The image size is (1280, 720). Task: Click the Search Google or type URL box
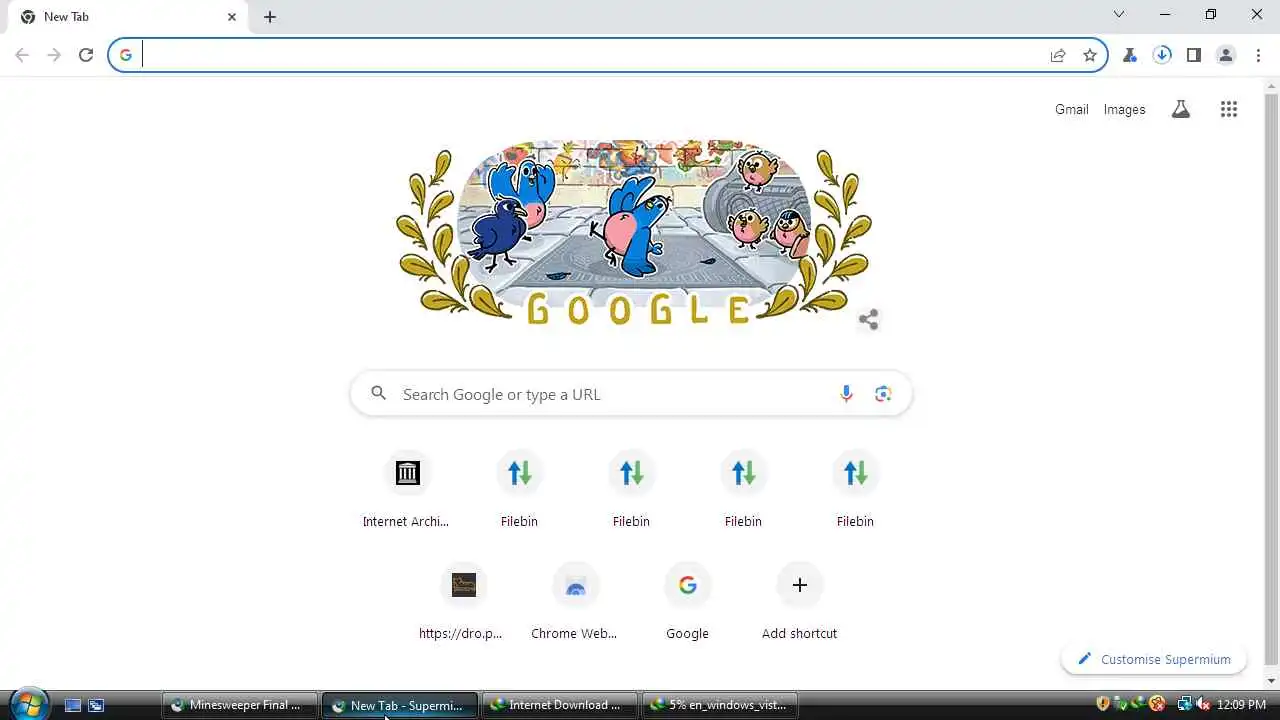(631, 394)
